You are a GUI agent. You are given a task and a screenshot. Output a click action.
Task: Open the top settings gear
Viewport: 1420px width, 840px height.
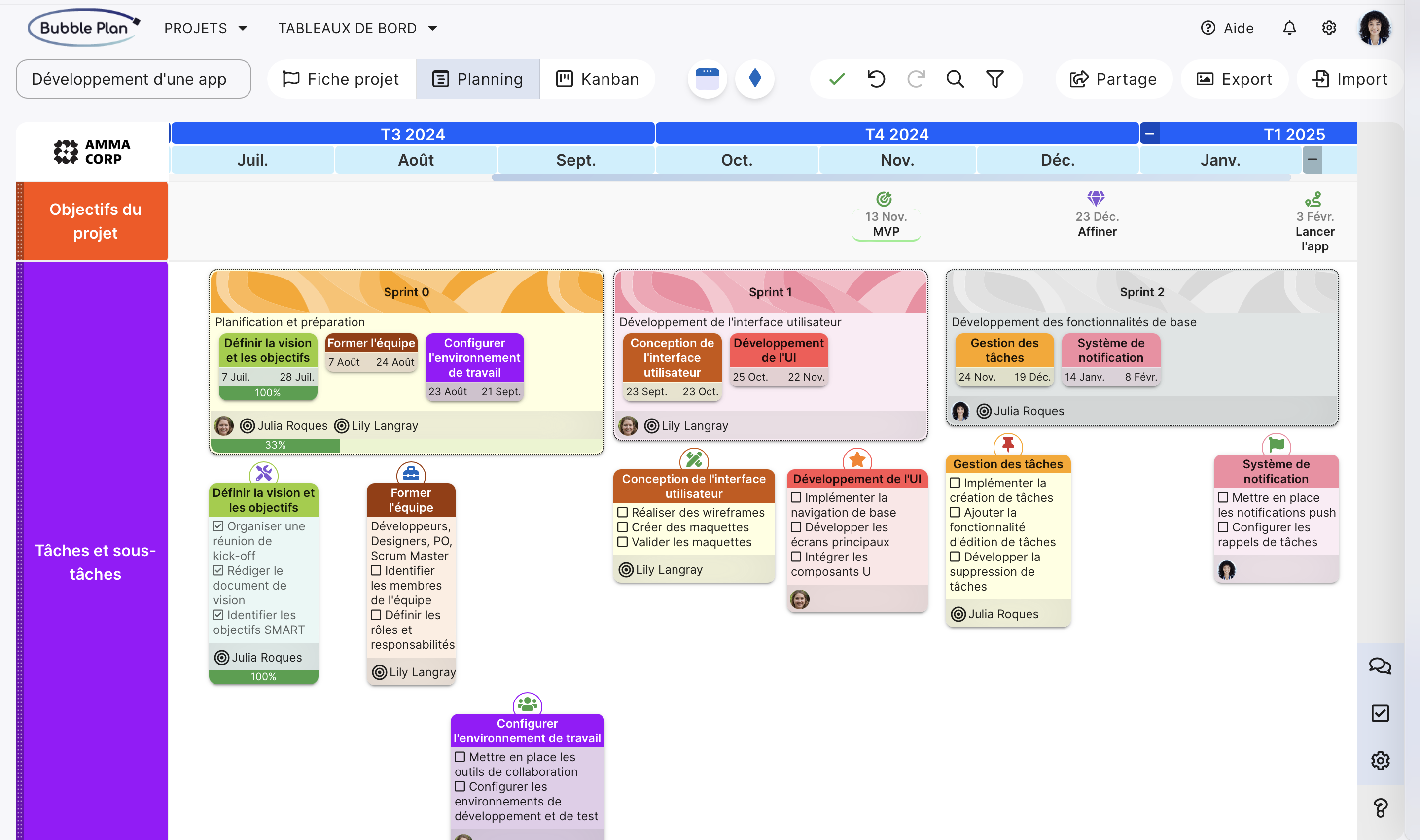[x=1329, y=28]
